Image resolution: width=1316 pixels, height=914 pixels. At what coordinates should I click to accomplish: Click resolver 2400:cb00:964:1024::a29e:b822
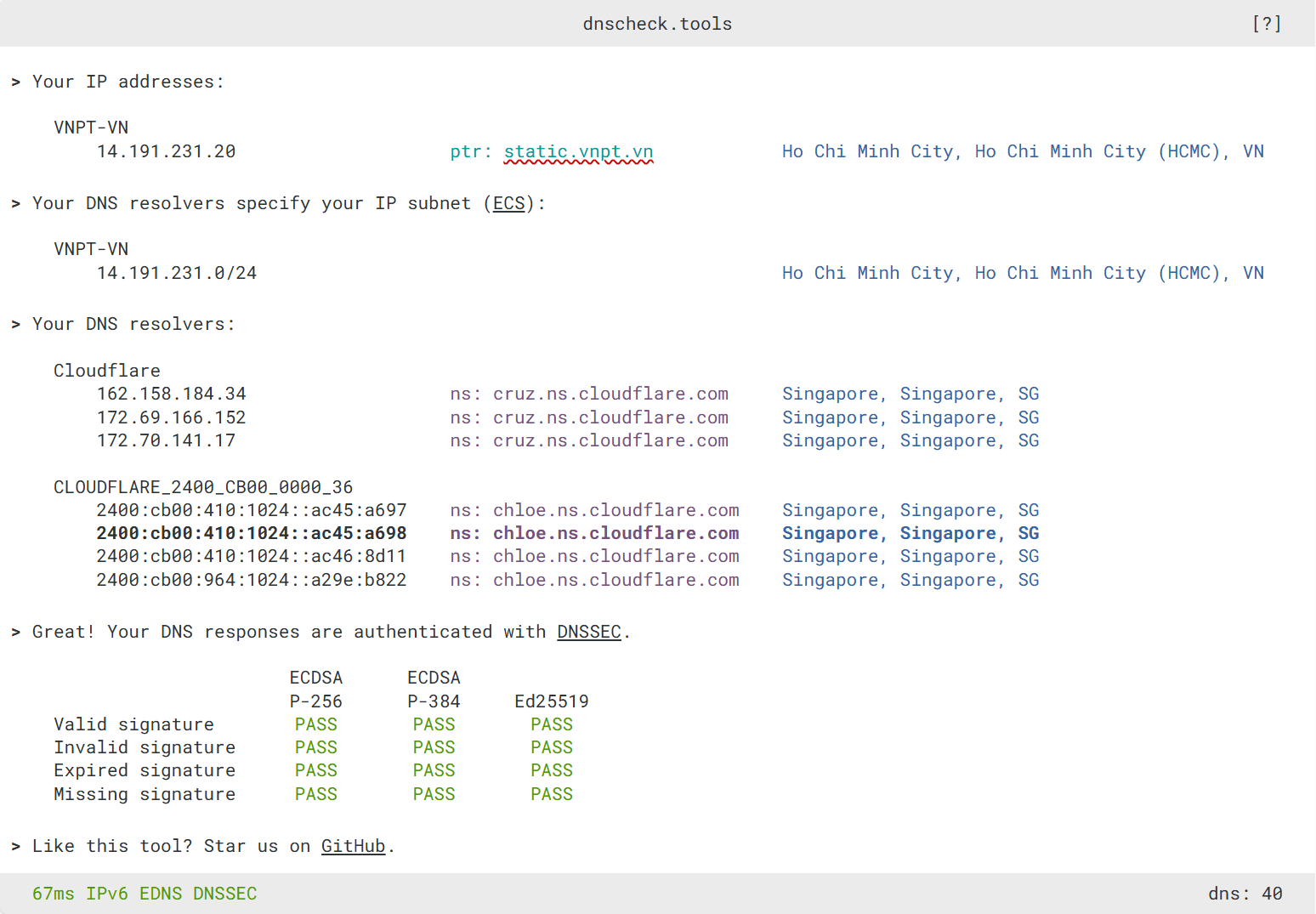coord(251,580)
